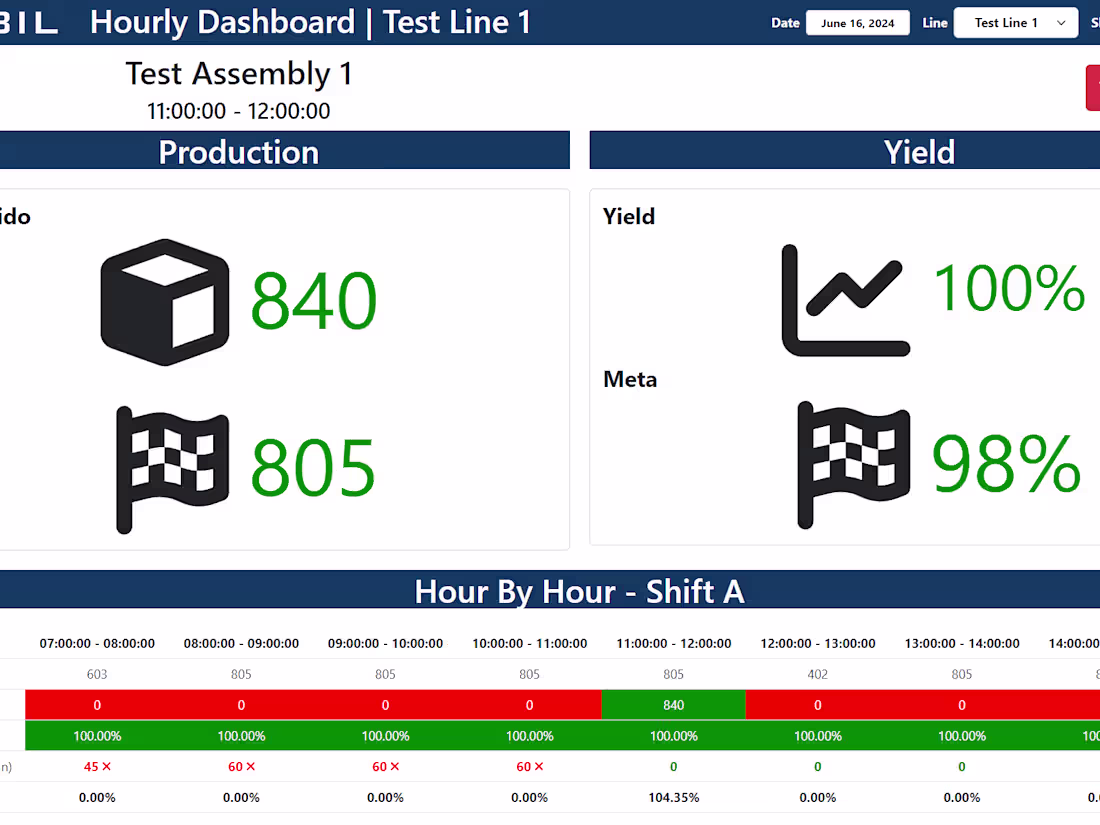Expand the chevron on the Line dropdown

(x=1061, y=22)
